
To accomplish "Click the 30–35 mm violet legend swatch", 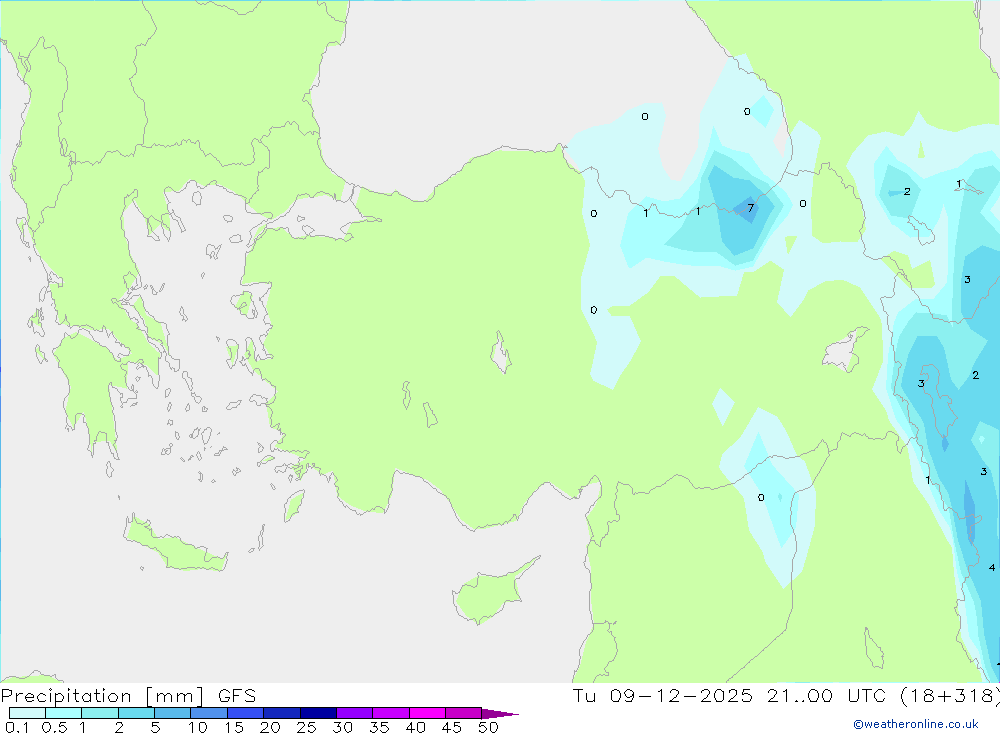I will 354,713.
